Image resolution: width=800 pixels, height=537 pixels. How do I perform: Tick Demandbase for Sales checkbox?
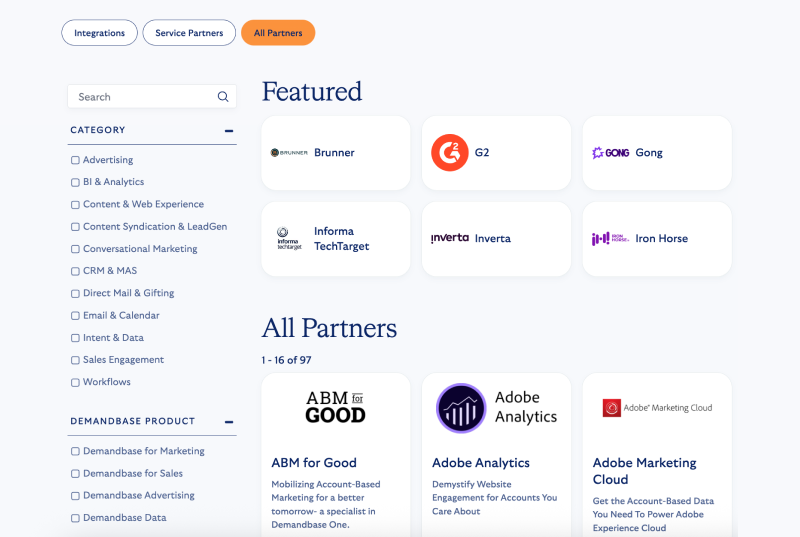click(75, 474)
